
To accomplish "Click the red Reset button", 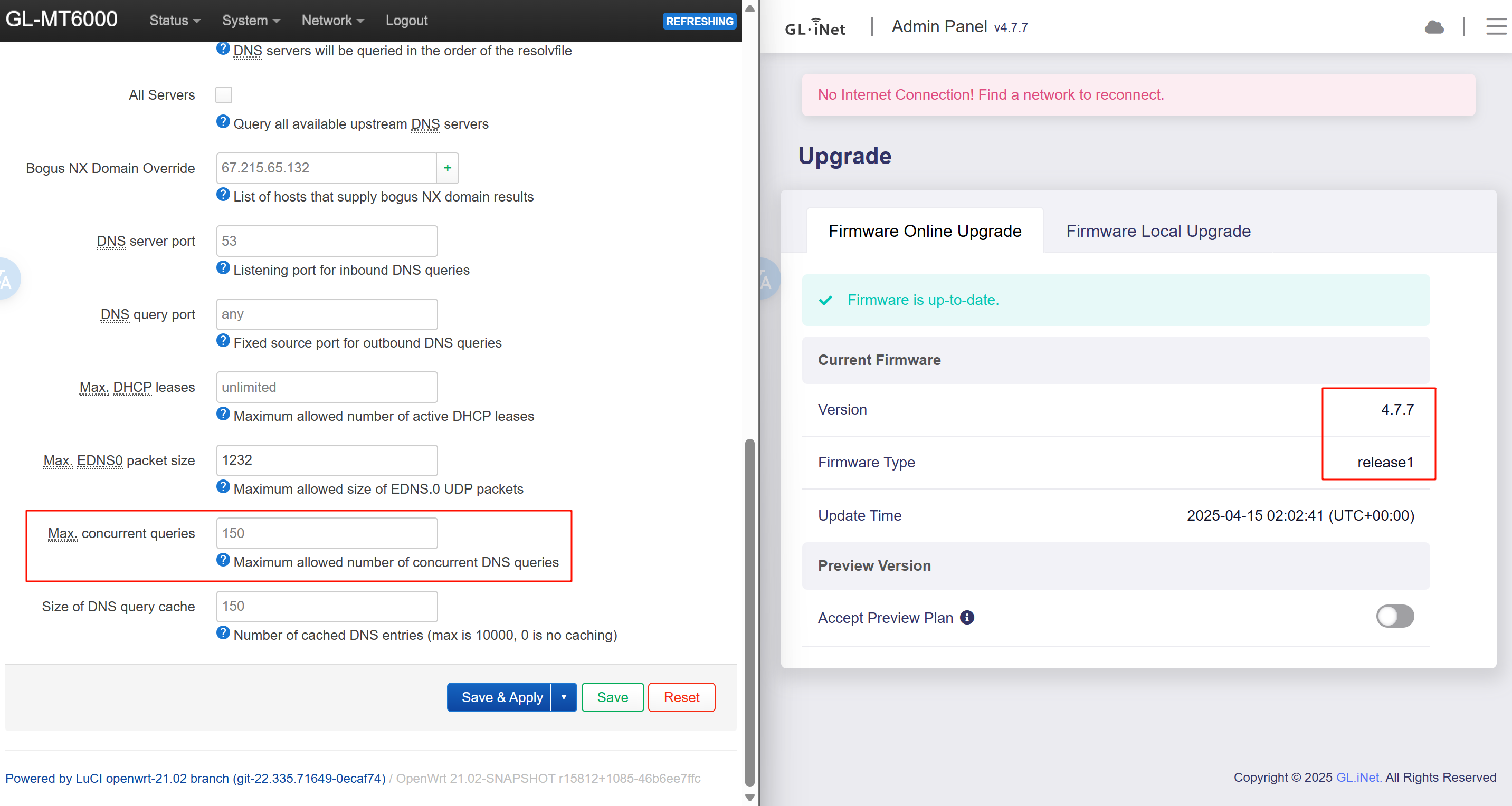I will pos(681,697).
